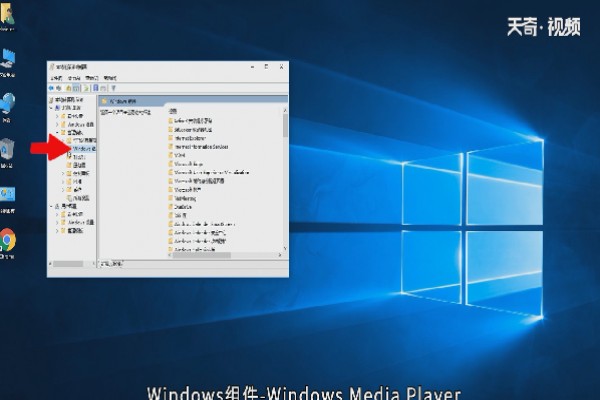Collapse the 用户配置 (User Configuration) node
Screen dimensions: 600x400
coord(51,206)
